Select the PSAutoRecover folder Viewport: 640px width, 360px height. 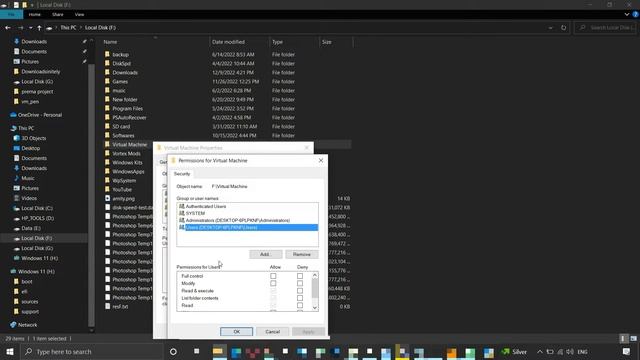click(129, 118)
